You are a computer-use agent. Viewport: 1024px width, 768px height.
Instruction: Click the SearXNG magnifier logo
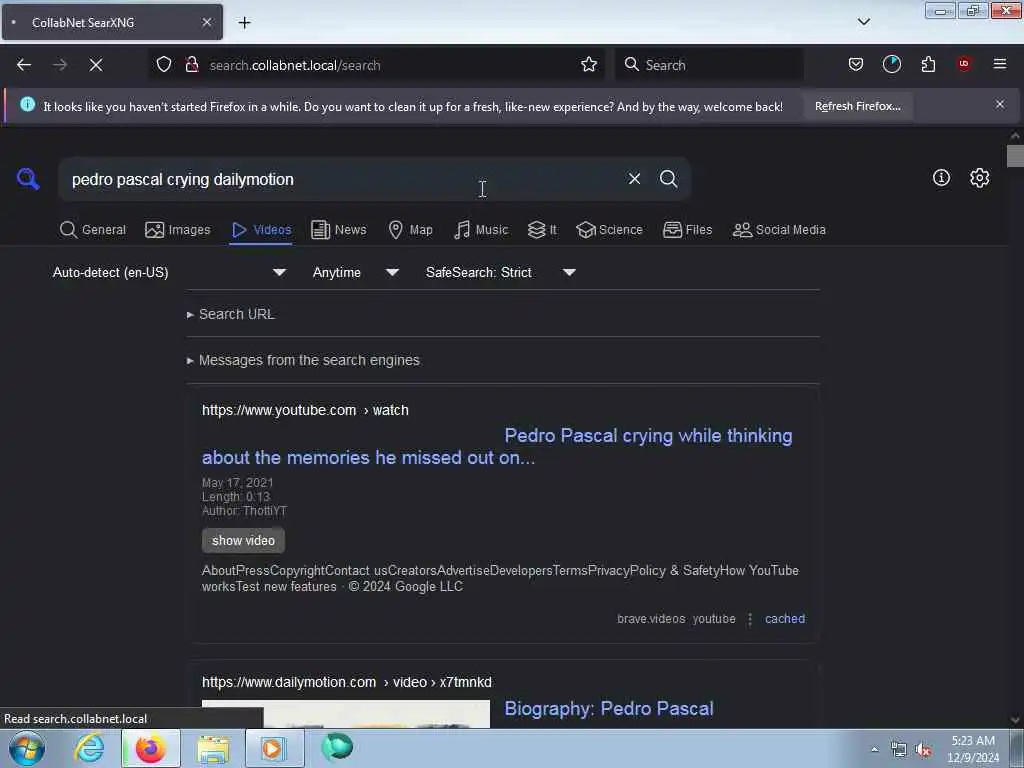(x=28, y=178)
